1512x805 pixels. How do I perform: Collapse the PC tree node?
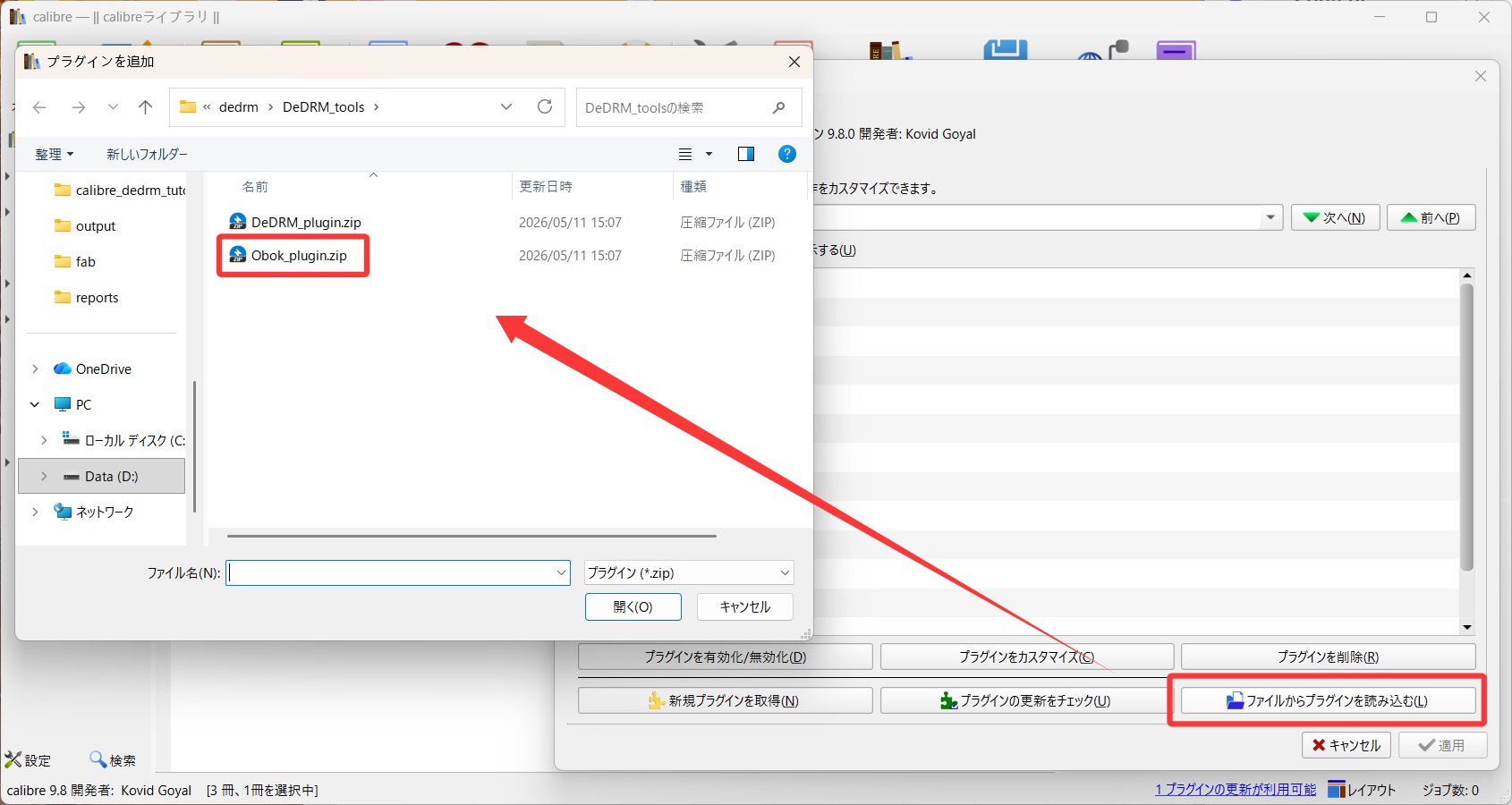point(35,404)
